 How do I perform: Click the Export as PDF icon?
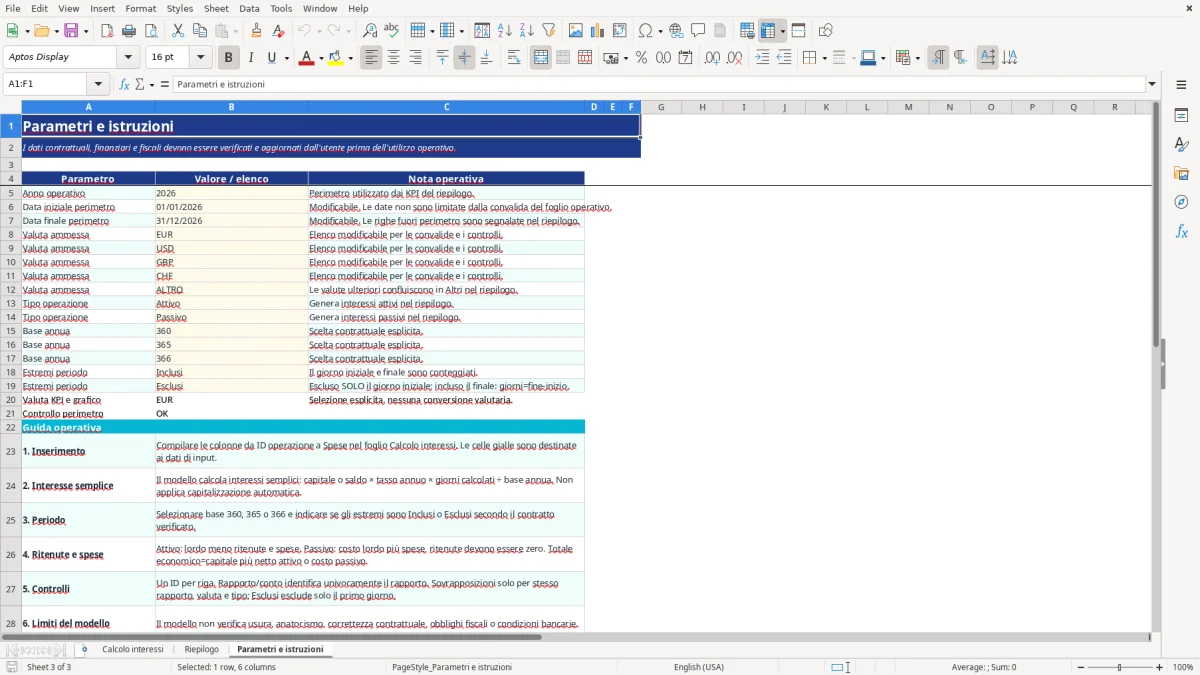[107, 31]
